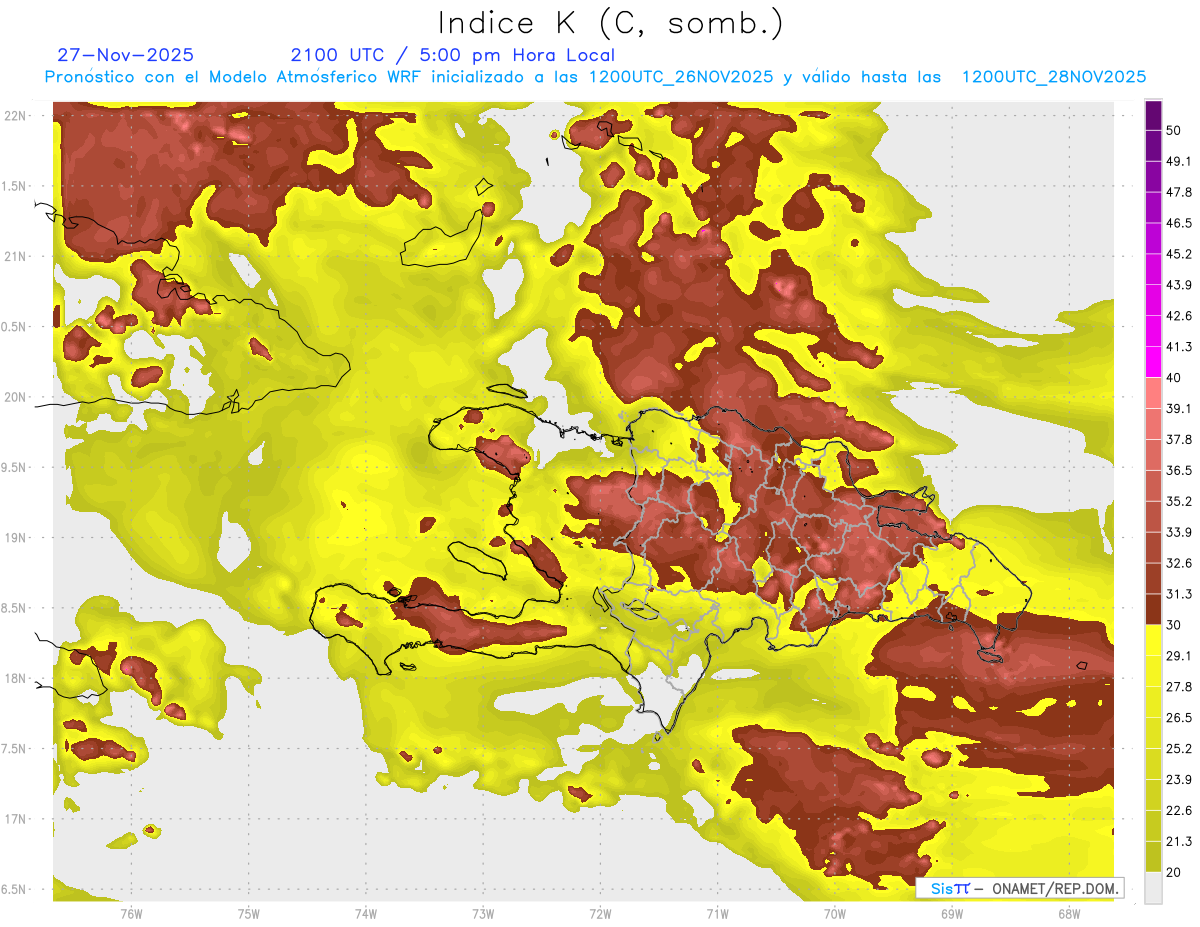Click the legend value '20'
Screen dimensions: 1200x927
tap(1175, 872)
